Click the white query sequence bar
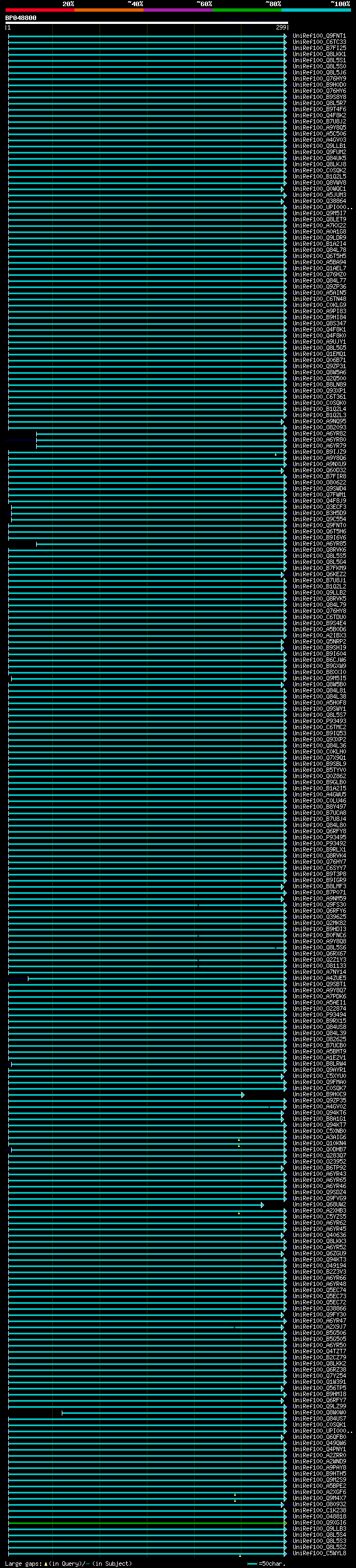Image resolution: width=356 pixels, height=1568 pixels. click(147, 22)
